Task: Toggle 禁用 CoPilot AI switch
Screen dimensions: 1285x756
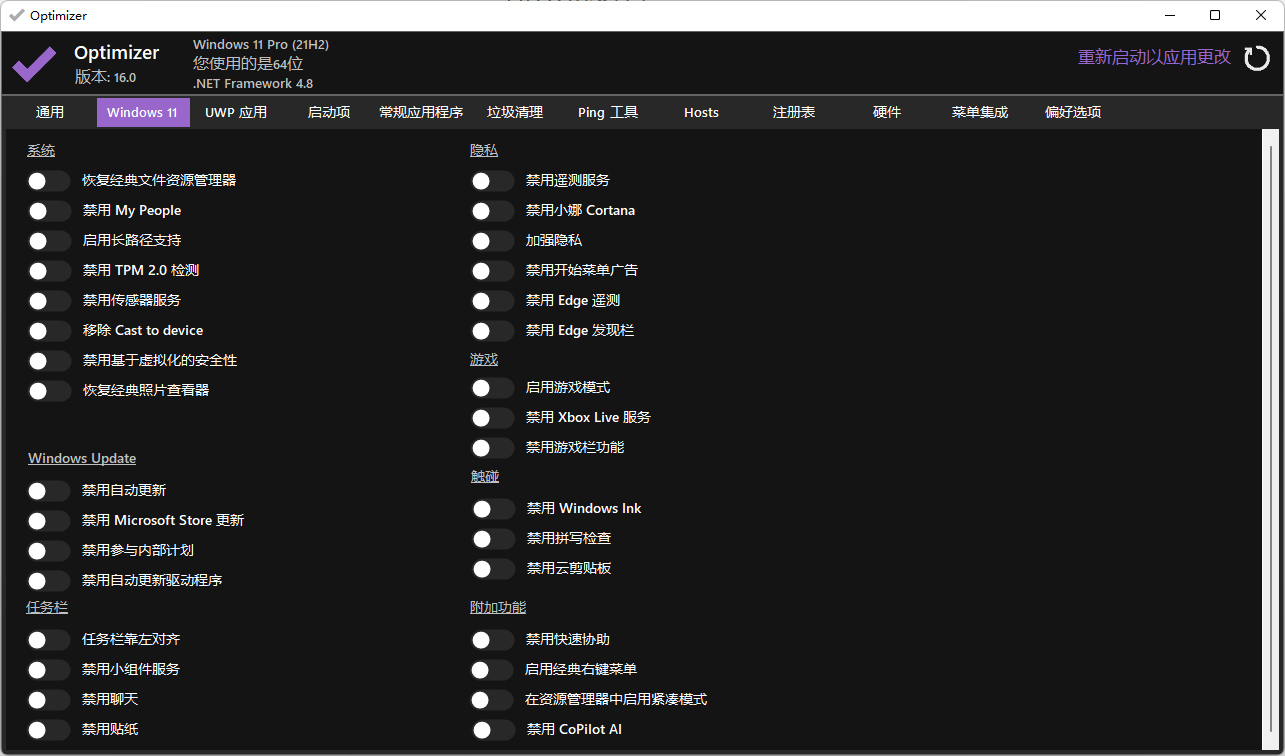Action: click(494, 730)
